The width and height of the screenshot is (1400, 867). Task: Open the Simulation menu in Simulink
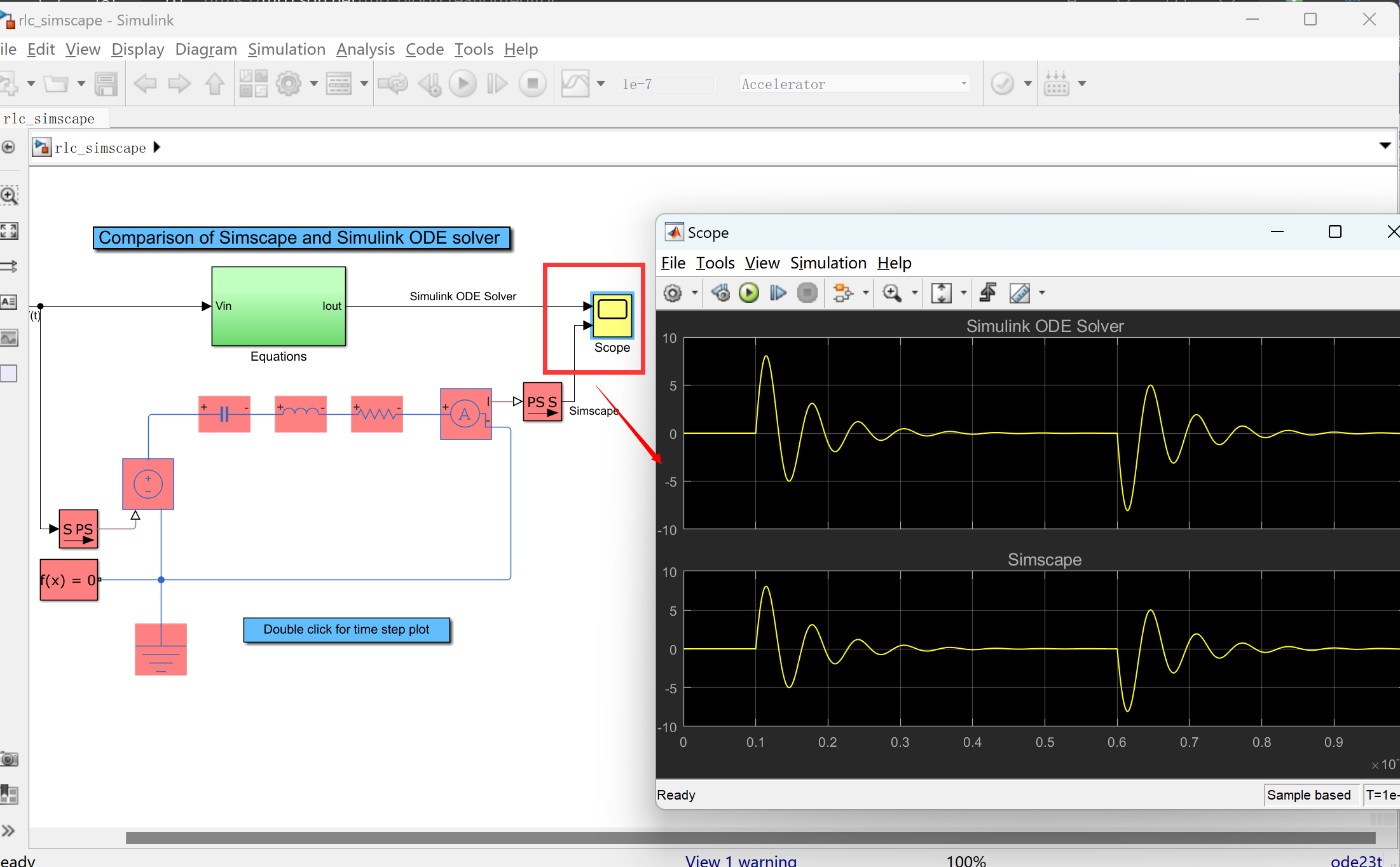coord(286,50)
